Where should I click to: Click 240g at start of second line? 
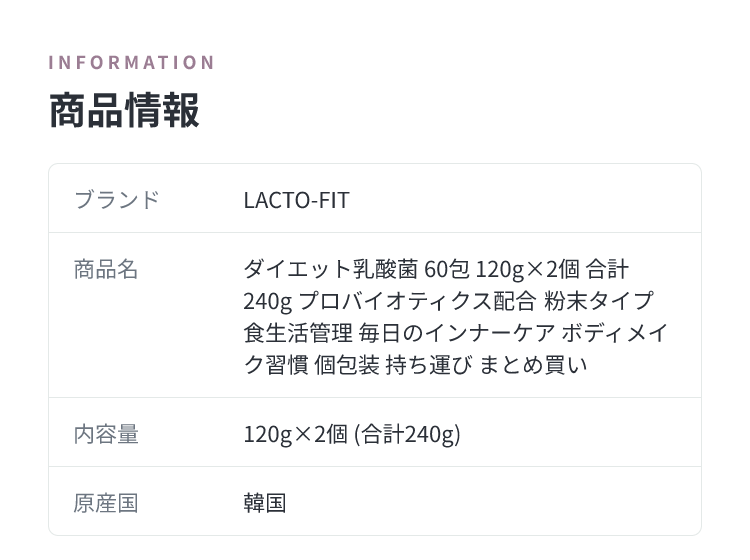tap(267, 301)
